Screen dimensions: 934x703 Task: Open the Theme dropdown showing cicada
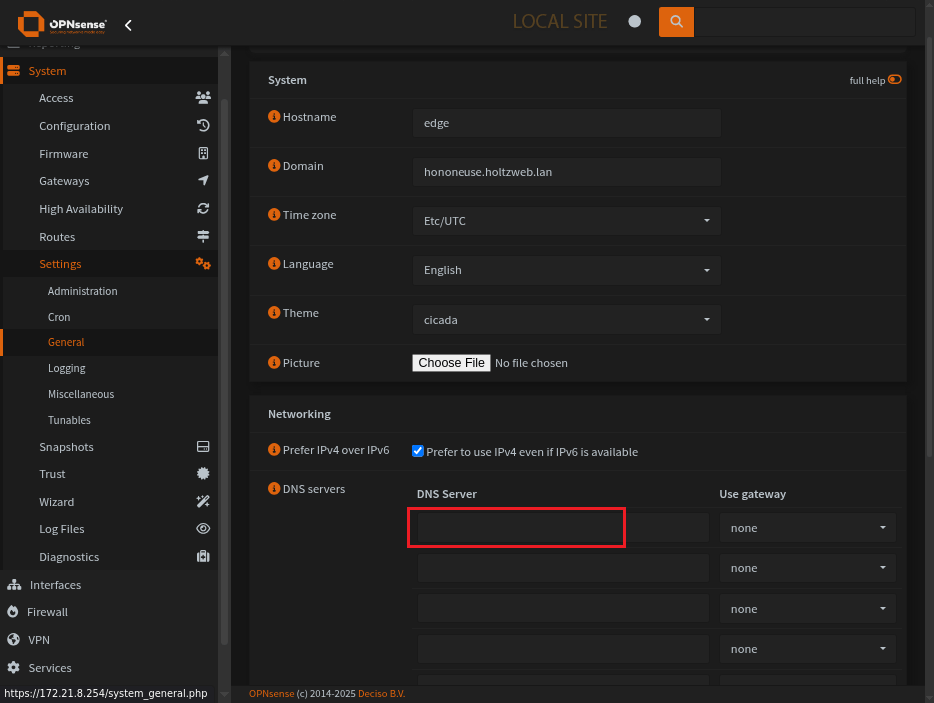pyautogui.click(x=566, y=320)
